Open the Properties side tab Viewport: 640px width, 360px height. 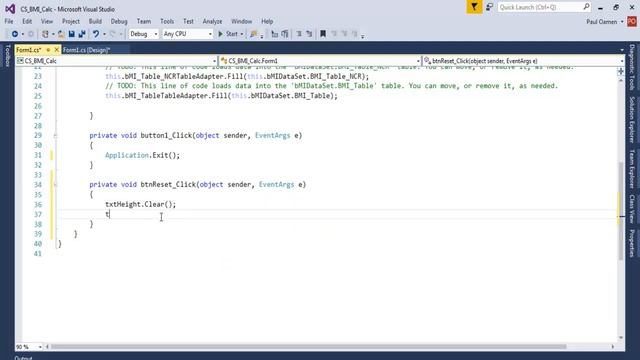point(632,244)
